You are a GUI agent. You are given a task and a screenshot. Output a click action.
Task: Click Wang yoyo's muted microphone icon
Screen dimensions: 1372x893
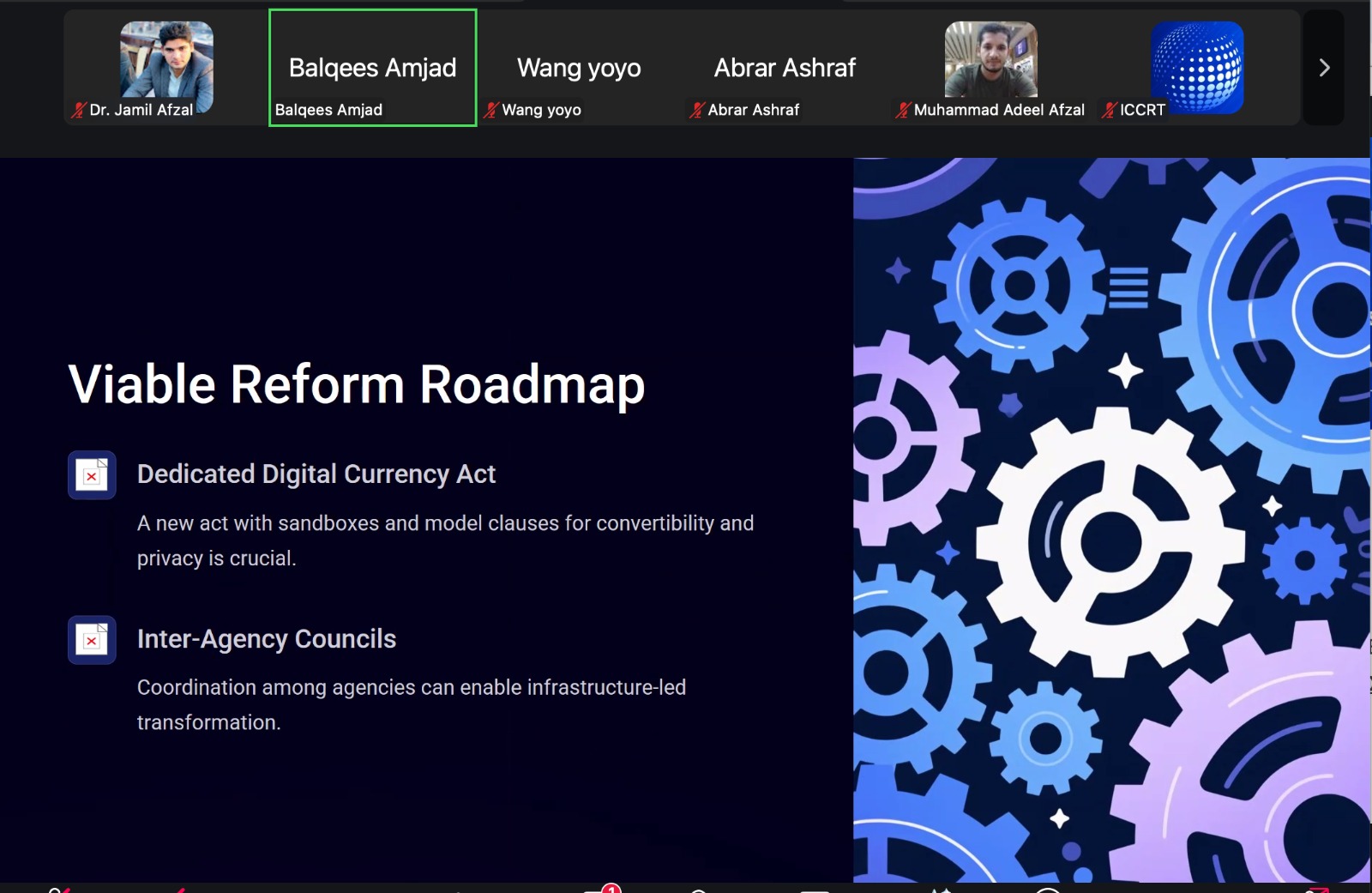491,110
